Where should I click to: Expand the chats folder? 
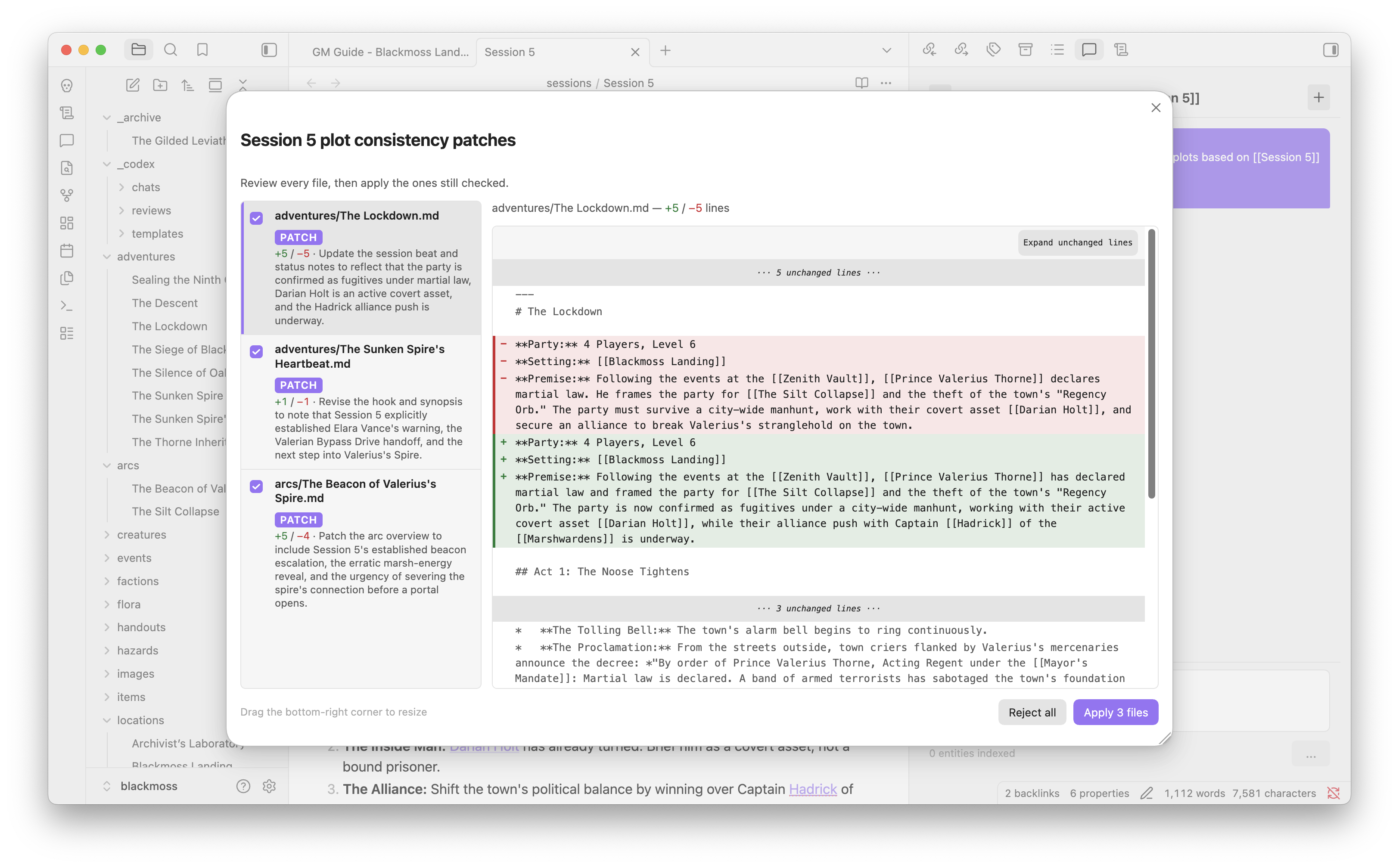tap(122, 187)
